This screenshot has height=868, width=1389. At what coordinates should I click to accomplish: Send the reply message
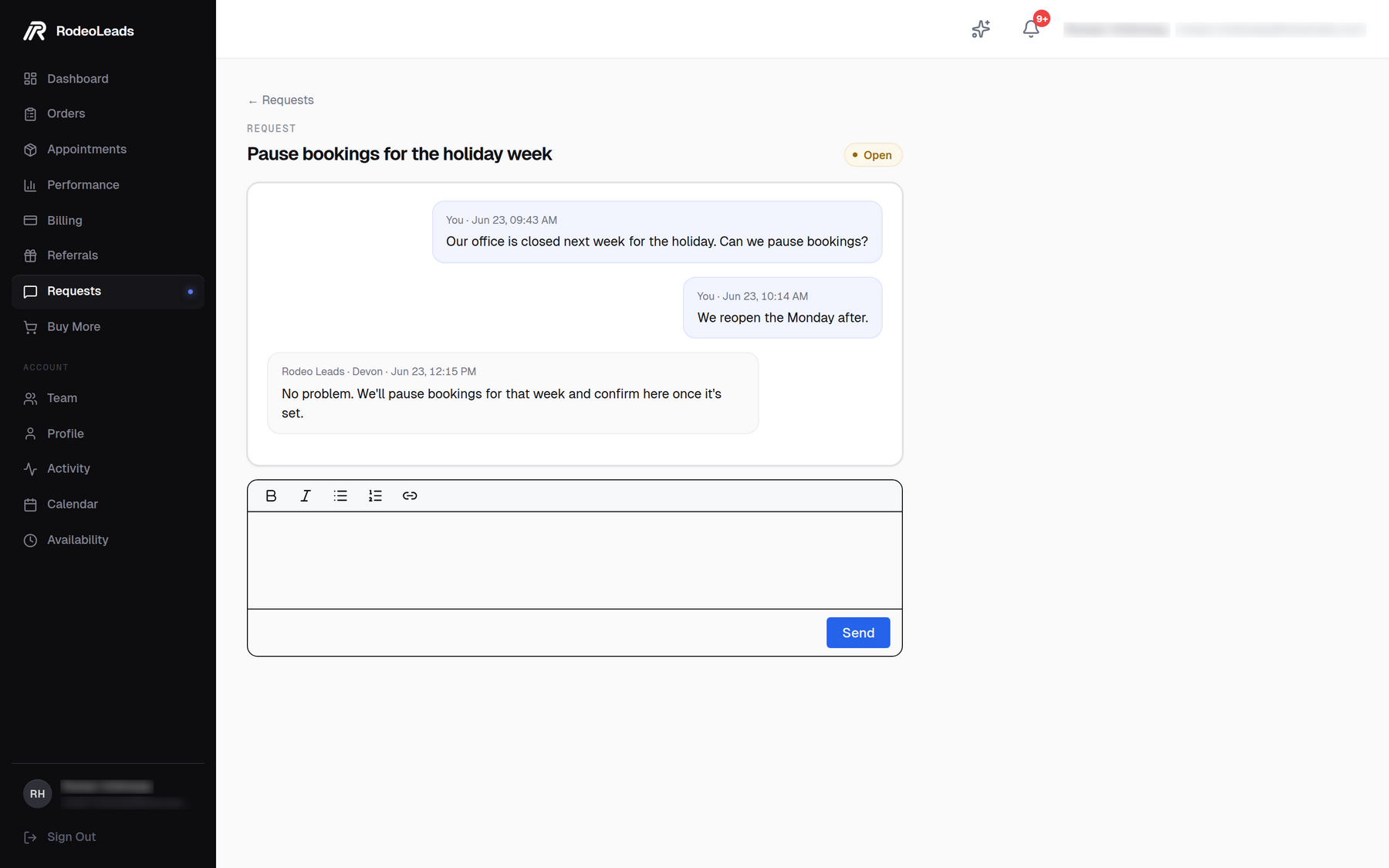point(858,633)
